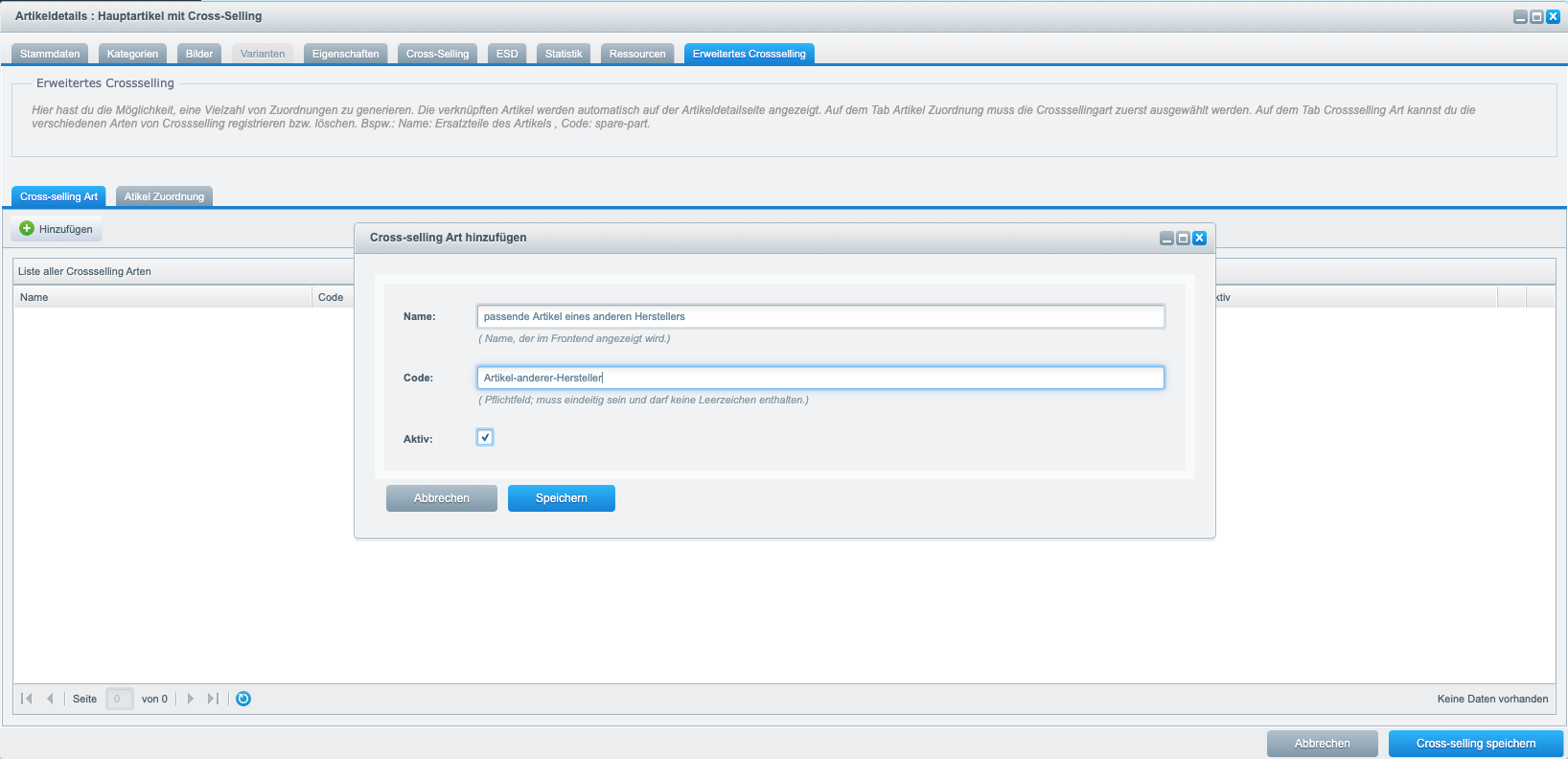1568x759 pixels.
Task: Open the Eigenschaften tab
Action: click(x=345, y=54)
